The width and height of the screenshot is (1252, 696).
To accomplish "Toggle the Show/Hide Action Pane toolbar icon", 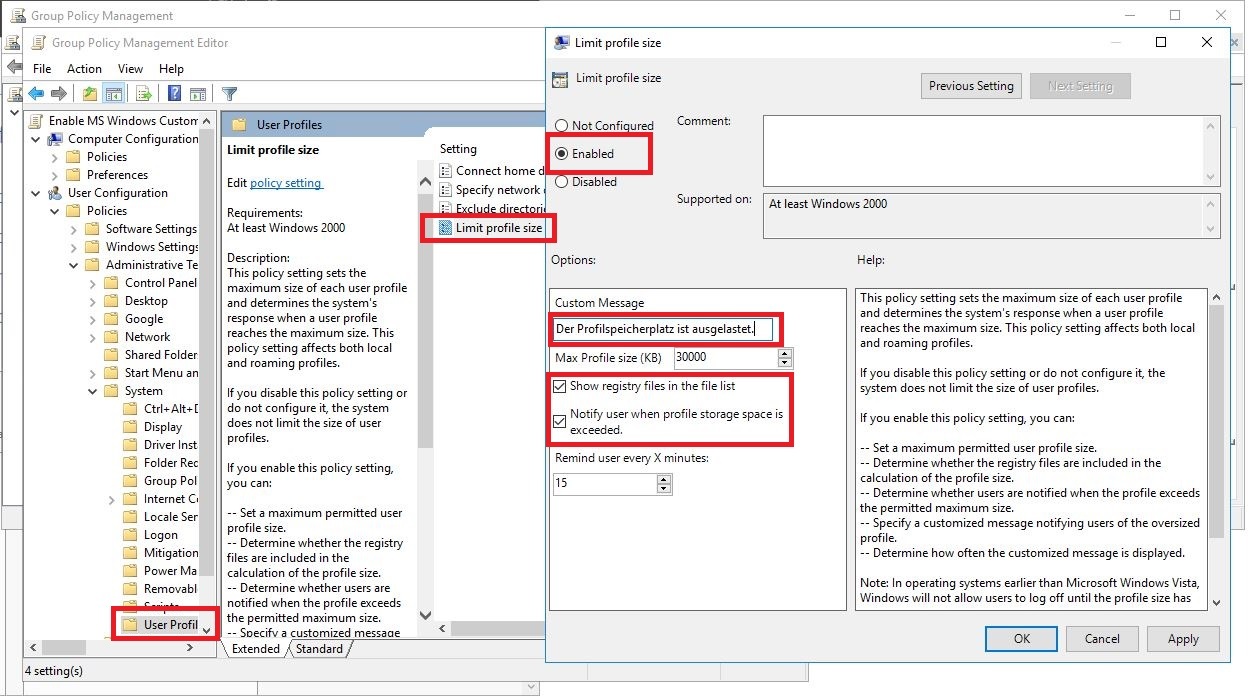I will (x=197, y=94).
